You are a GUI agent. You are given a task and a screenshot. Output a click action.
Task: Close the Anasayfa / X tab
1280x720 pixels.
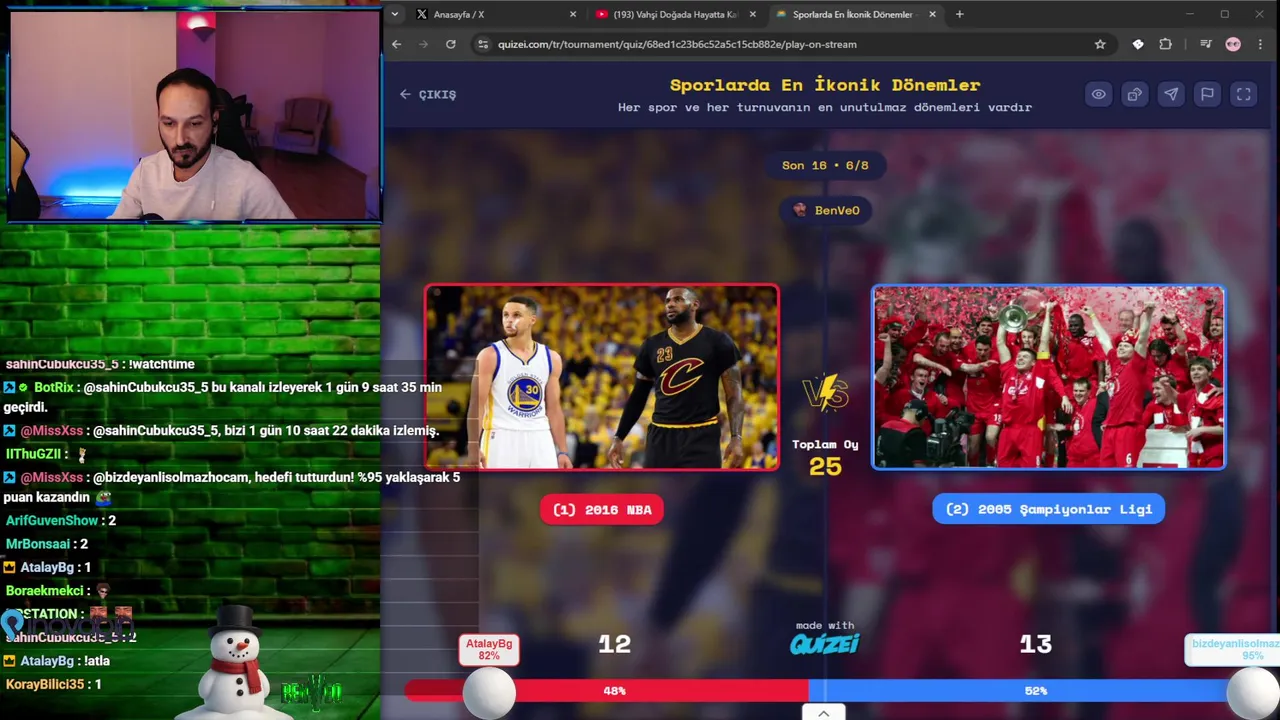573,14
